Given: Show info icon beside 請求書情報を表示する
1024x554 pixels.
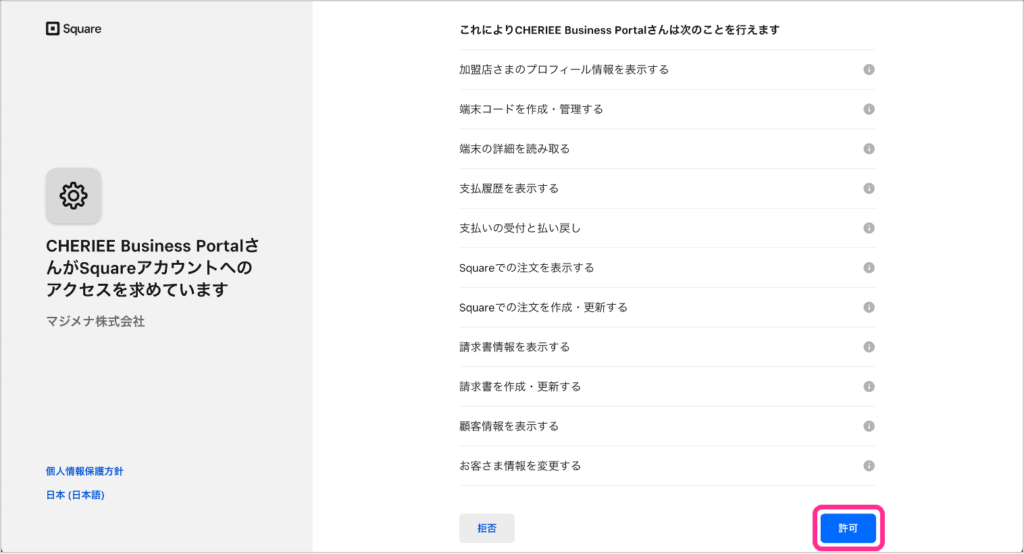Looking at the screenshot, I should [868, 347].
